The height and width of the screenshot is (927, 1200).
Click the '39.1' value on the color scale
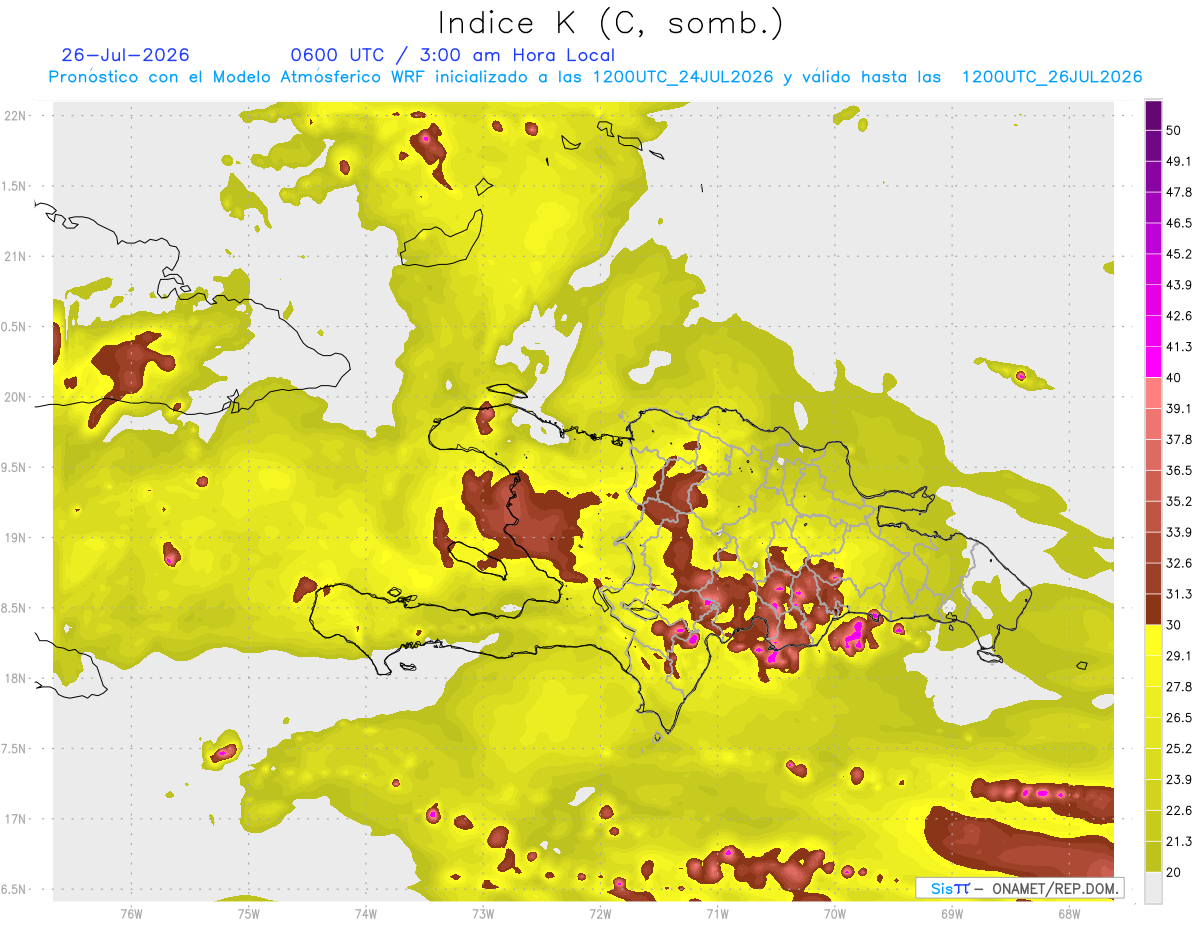(x=1178, y=409)
